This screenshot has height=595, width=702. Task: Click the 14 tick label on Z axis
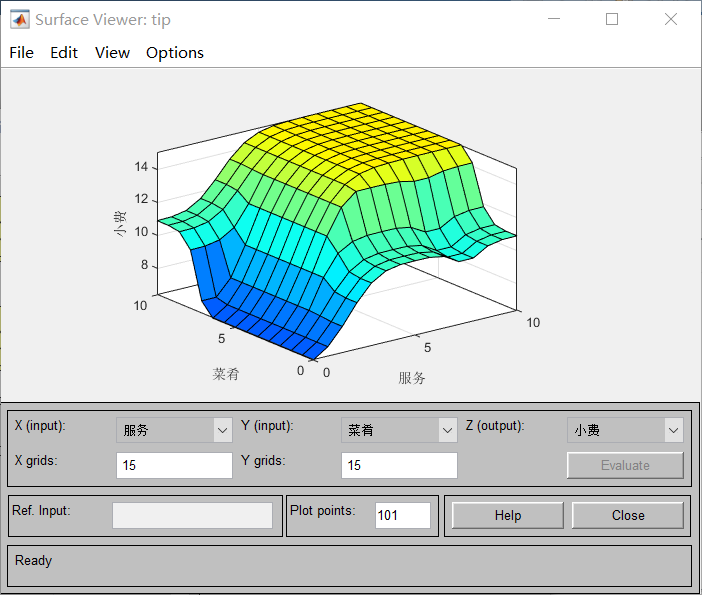(x=141, y=167)
